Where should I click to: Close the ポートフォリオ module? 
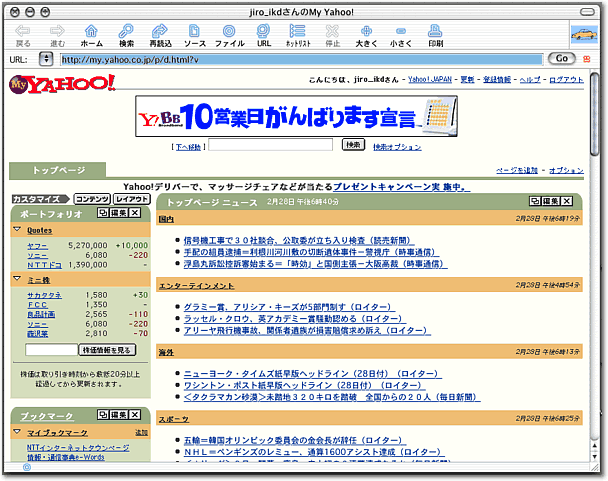135,213
